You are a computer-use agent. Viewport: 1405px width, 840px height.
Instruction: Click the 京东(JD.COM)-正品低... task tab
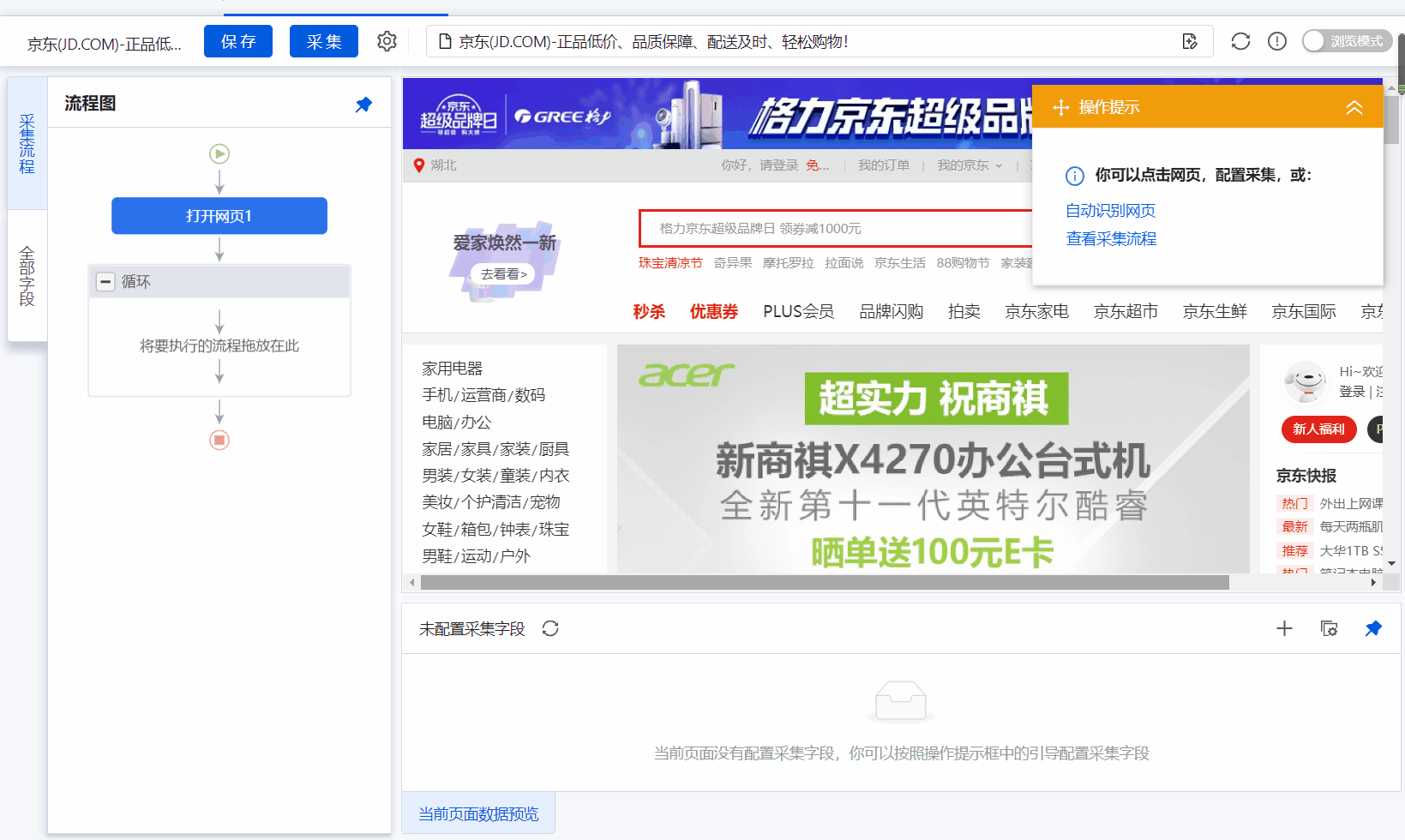click(x=105, y=45)
